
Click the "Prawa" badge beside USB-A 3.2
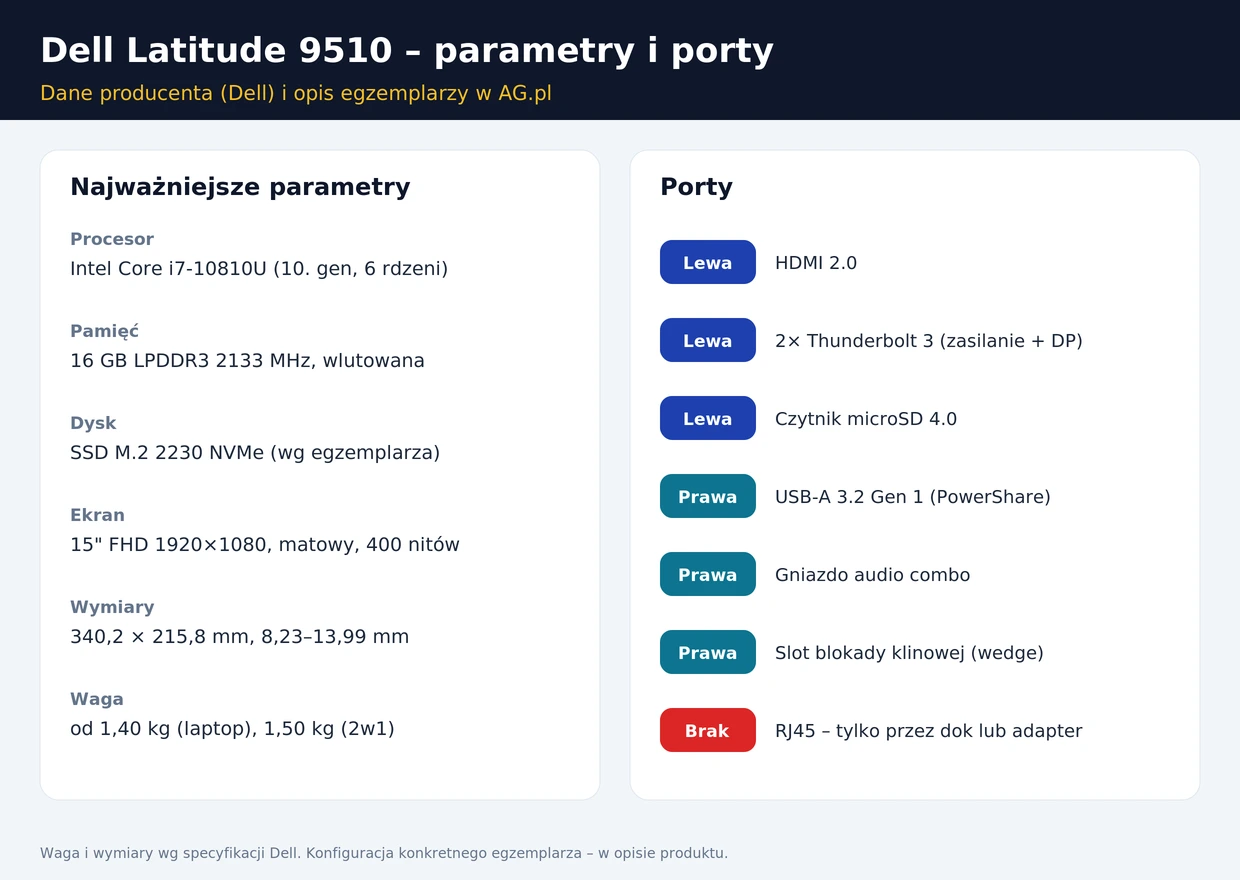tap(708, 496)
